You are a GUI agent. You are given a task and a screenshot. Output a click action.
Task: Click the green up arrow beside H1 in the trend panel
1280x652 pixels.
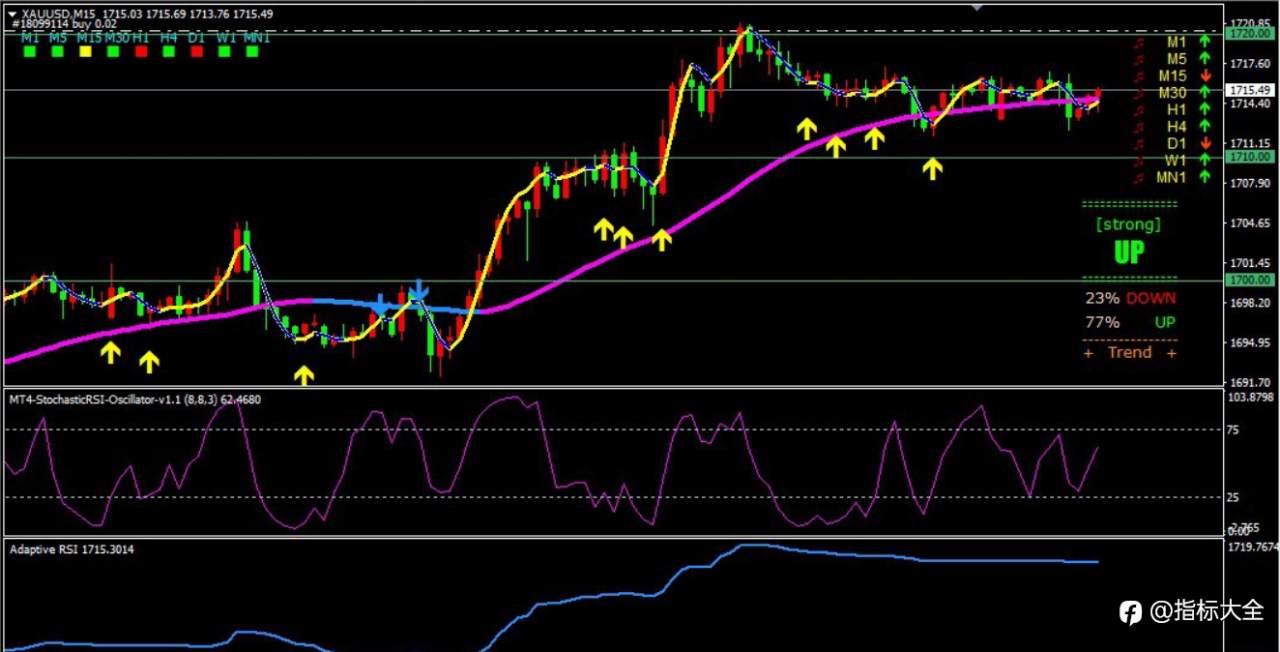coord(1205,110)
